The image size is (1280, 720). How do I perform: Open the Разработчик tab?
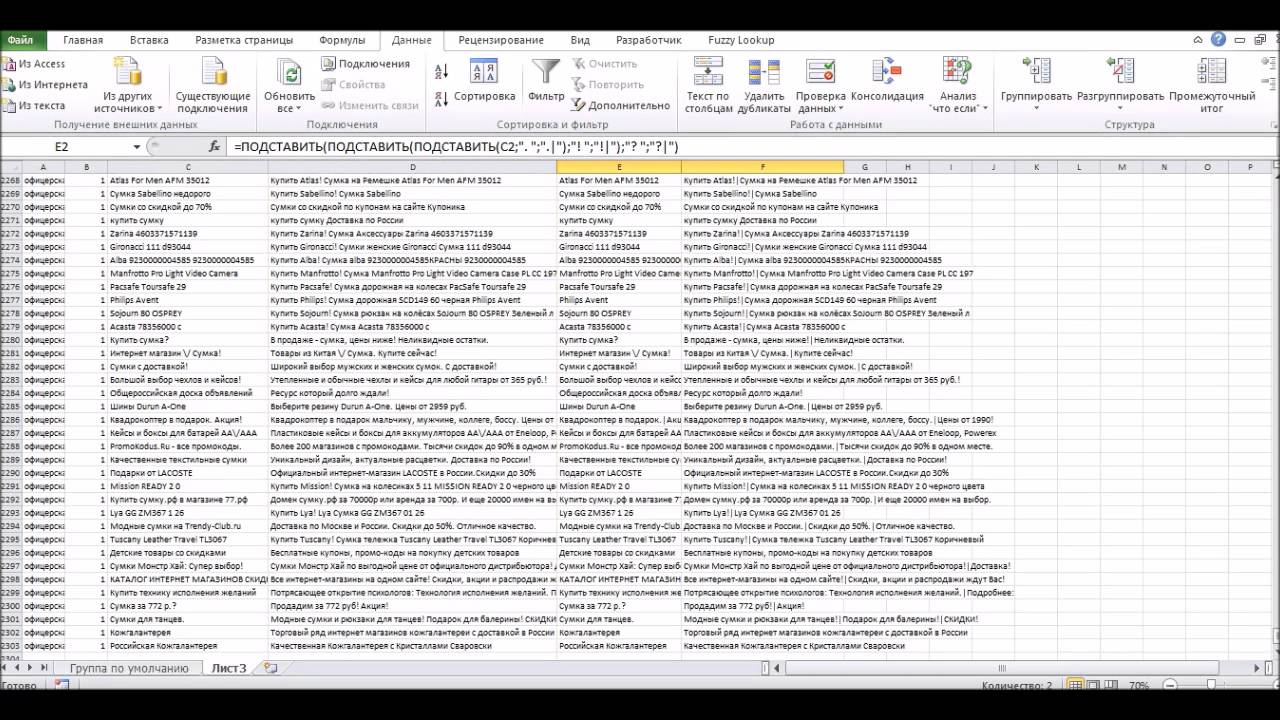(x=649, y=40)
